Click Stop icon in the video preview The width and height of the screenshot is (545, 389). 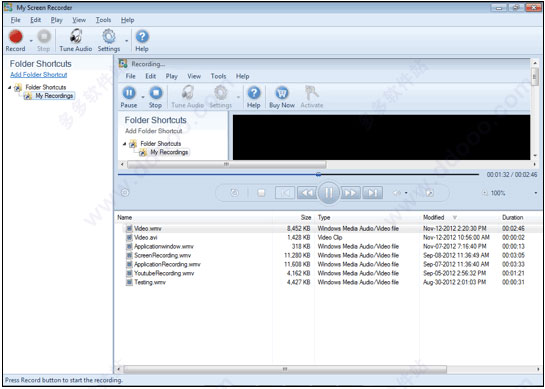point(155,93)
